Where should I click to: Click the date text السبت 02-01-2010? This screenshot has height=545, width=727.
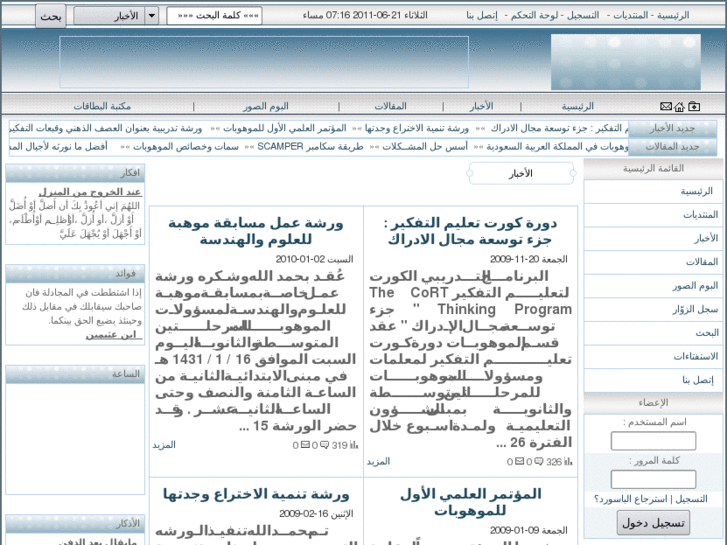(314, 259)
